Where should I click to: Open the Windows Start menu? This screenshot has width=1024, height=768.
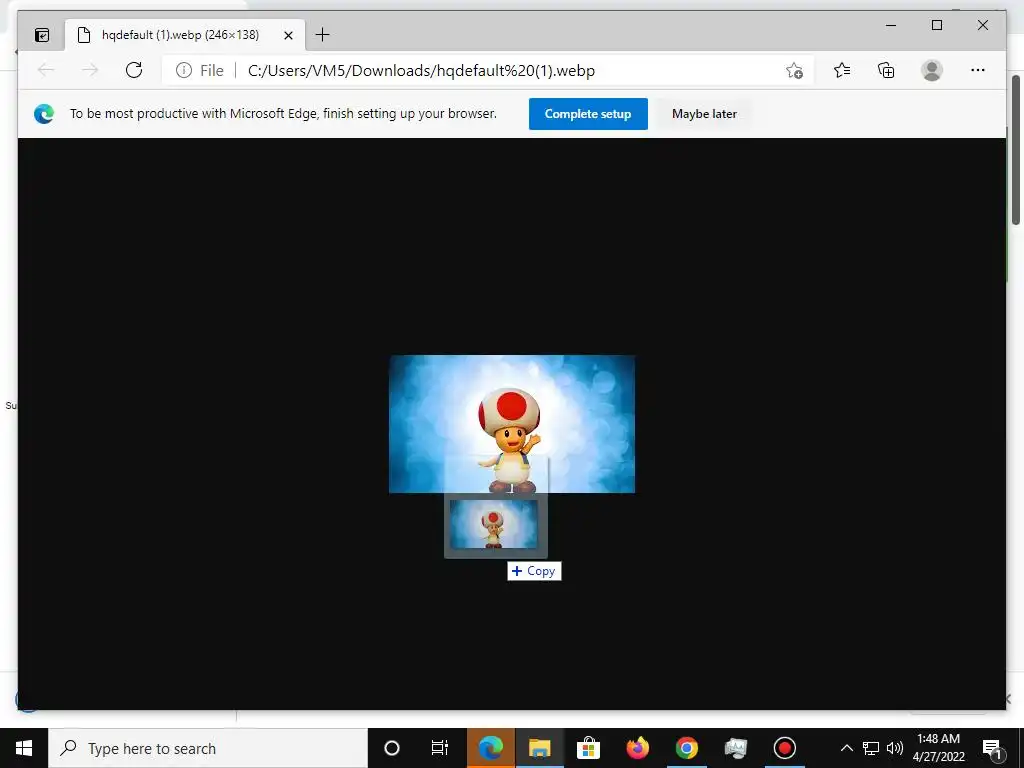point(24,748)
